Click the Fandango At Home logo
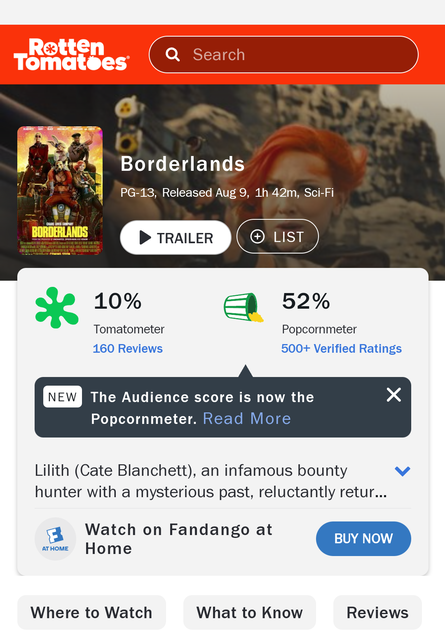445x640 pixels. (x=55, y=539)
